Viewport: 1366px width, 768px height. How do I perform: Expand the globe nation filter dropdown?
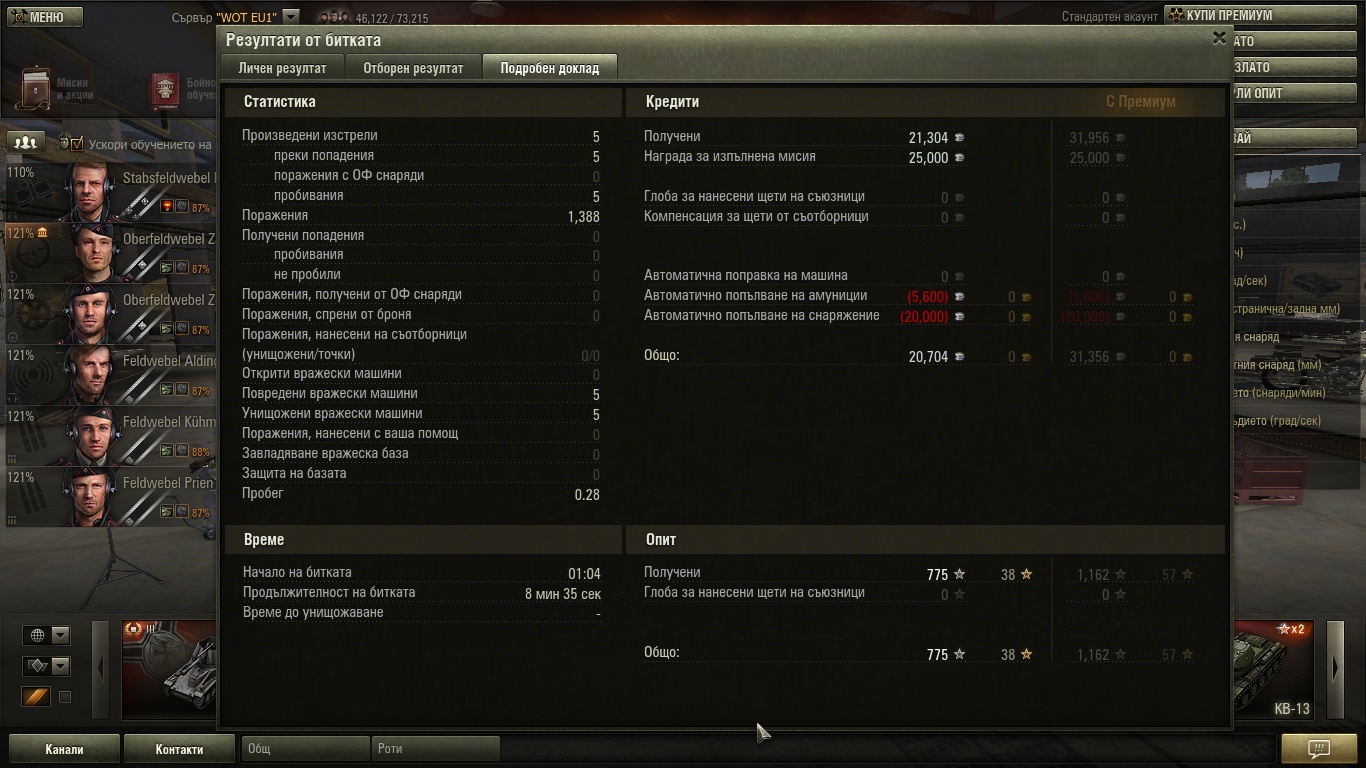[x=47, y=635]
